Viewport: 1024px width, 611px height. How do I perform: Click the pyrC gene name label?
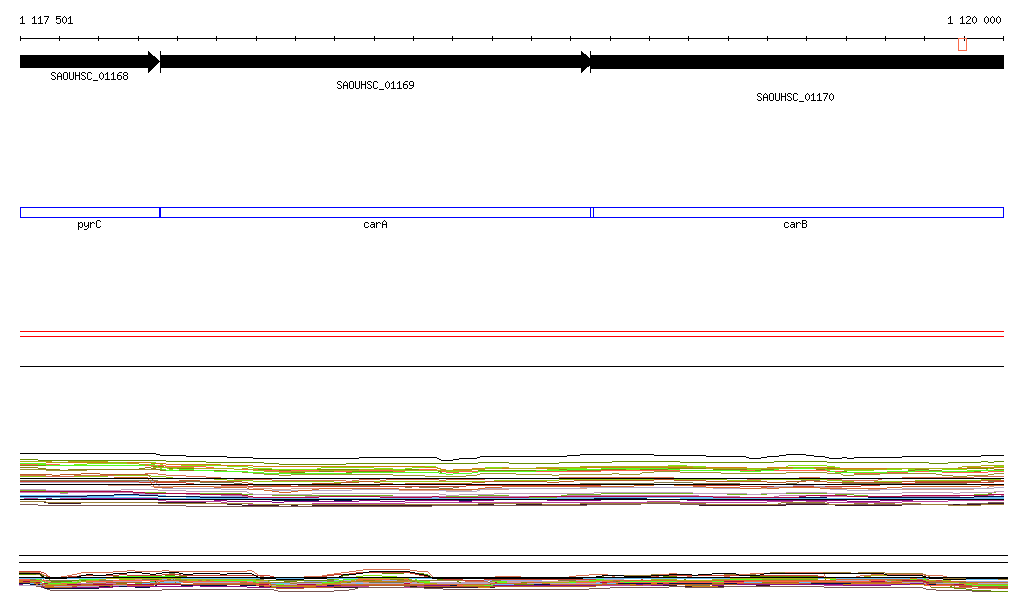click(89, 225)
